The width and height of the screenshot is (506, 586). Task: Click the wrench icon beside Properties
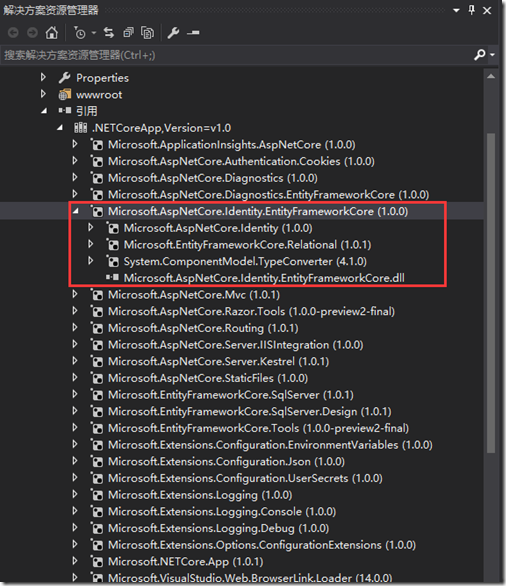(64, 78)
